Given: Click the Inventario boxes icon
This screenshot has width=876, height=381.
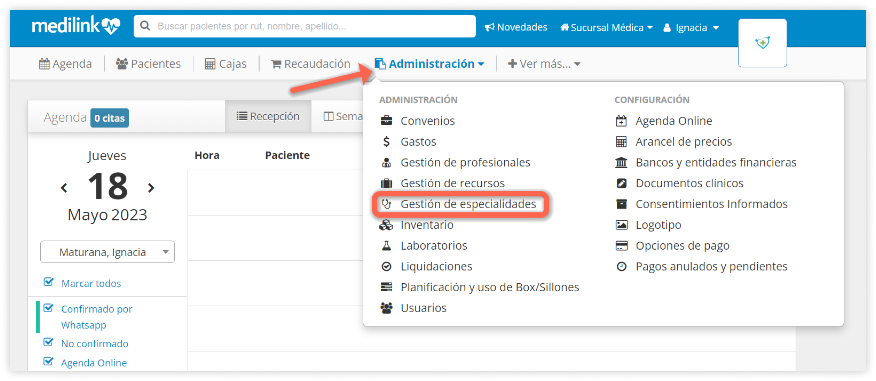Looking at the screenshot, I should pos(386,225).
